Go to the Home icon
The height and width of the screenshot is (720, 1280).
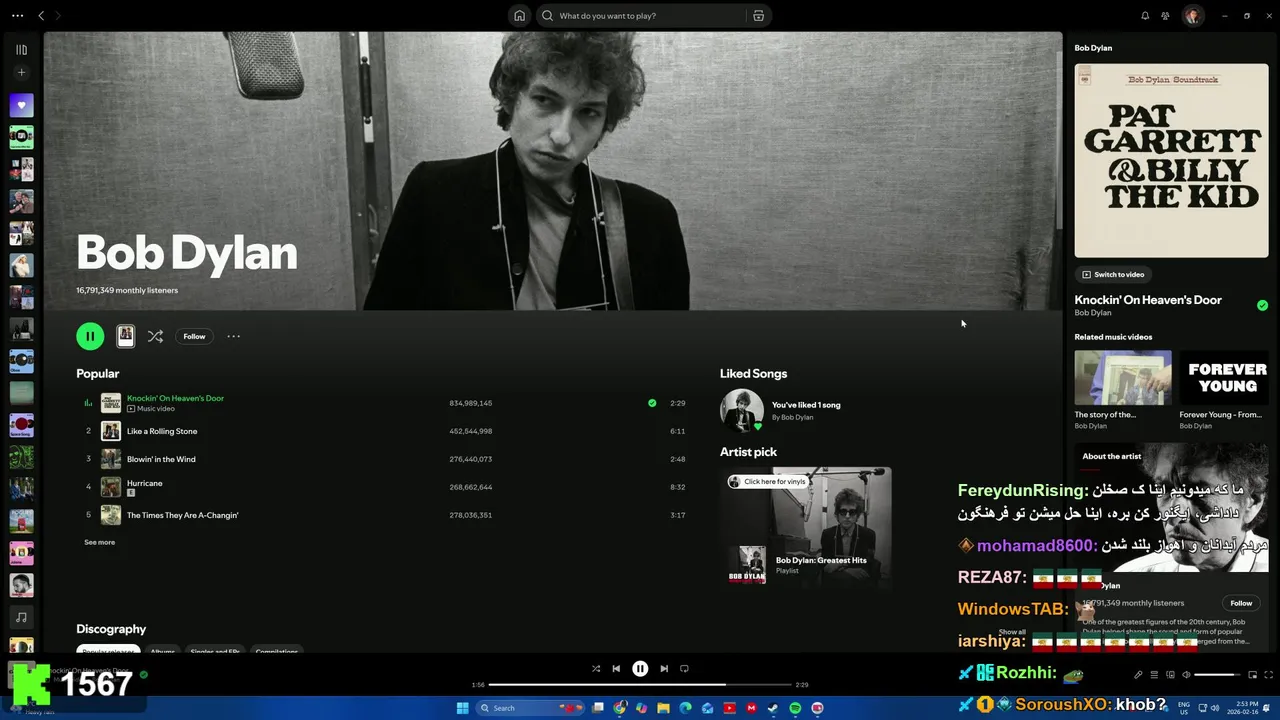(519, 16)
